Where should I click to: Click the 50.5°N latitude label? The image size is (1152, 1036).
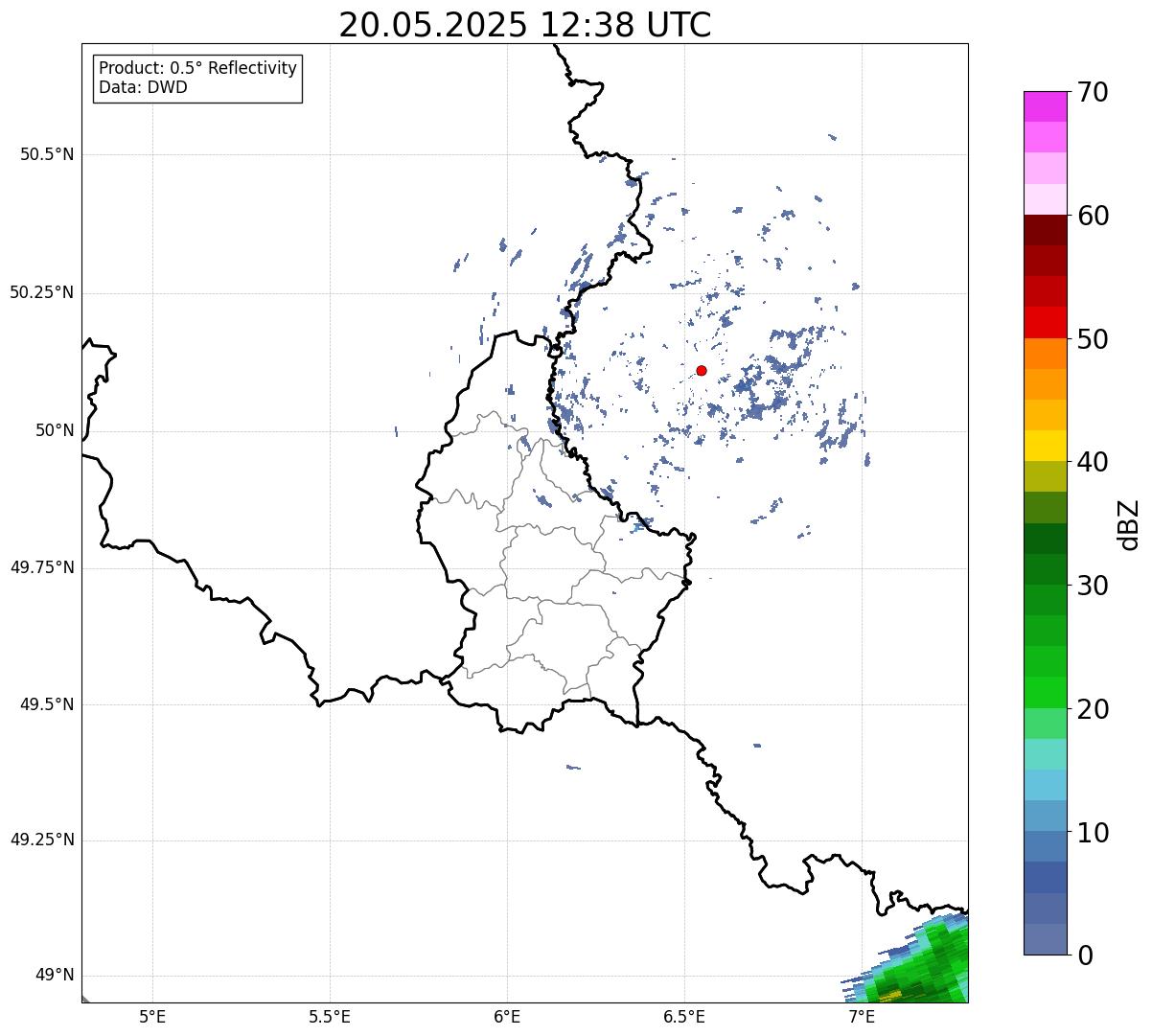coord(47,154)
